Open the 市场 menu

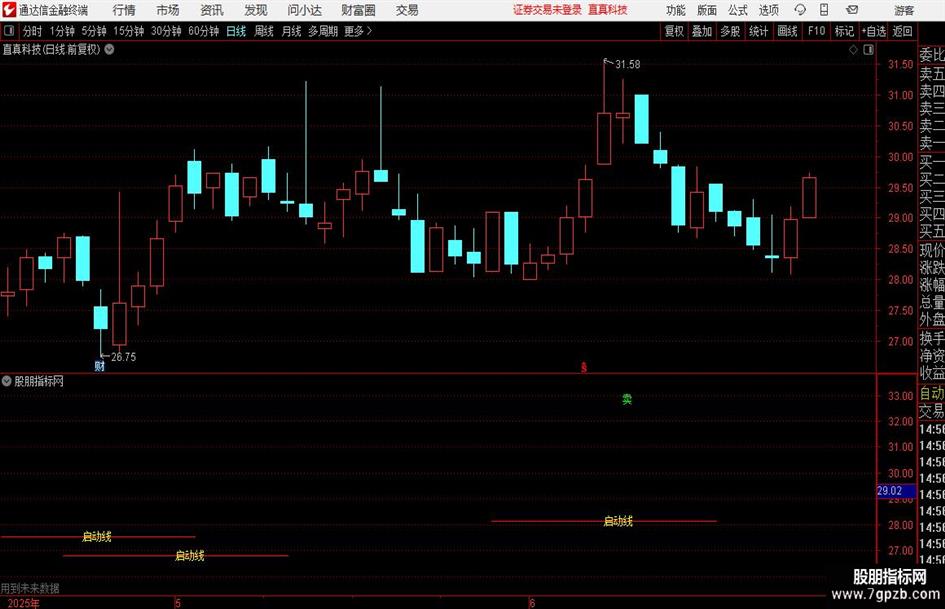[x=168, y=10]
